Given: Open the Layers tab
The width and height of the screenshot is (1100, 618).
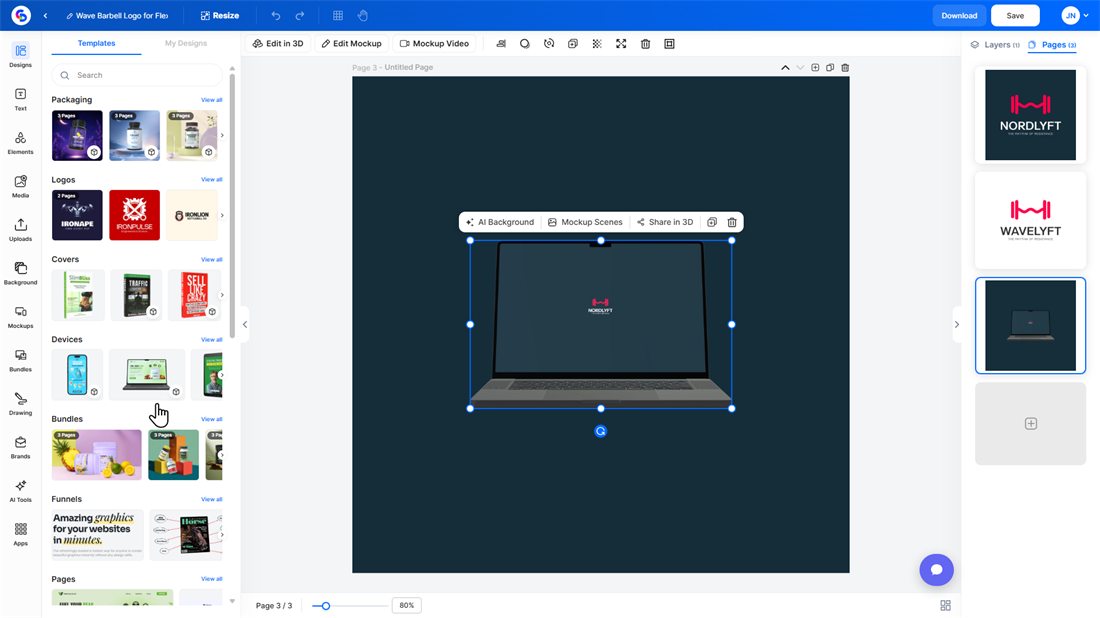Looking at the screenshot, I should pyautogui.click(x=995, y=44).
